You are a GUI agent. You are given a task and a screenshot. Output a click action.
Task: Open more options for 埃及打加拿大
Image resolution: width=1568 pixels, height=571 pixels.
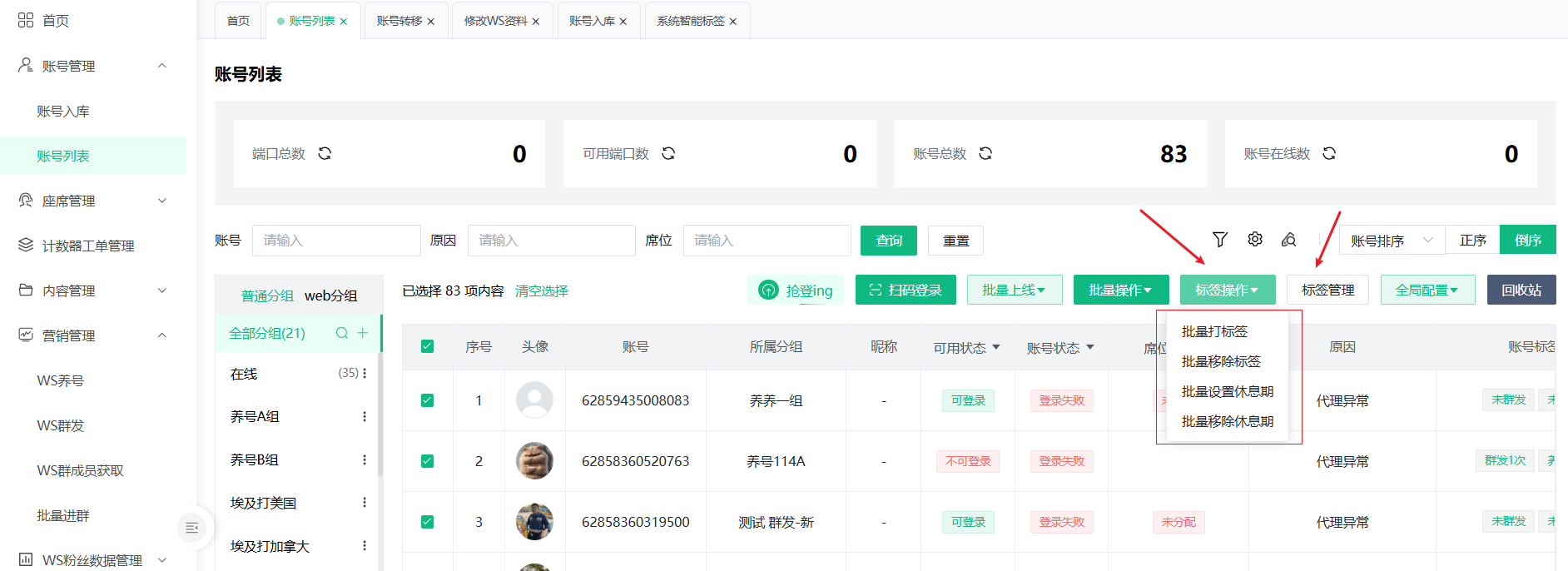click(x=365, y=546)
